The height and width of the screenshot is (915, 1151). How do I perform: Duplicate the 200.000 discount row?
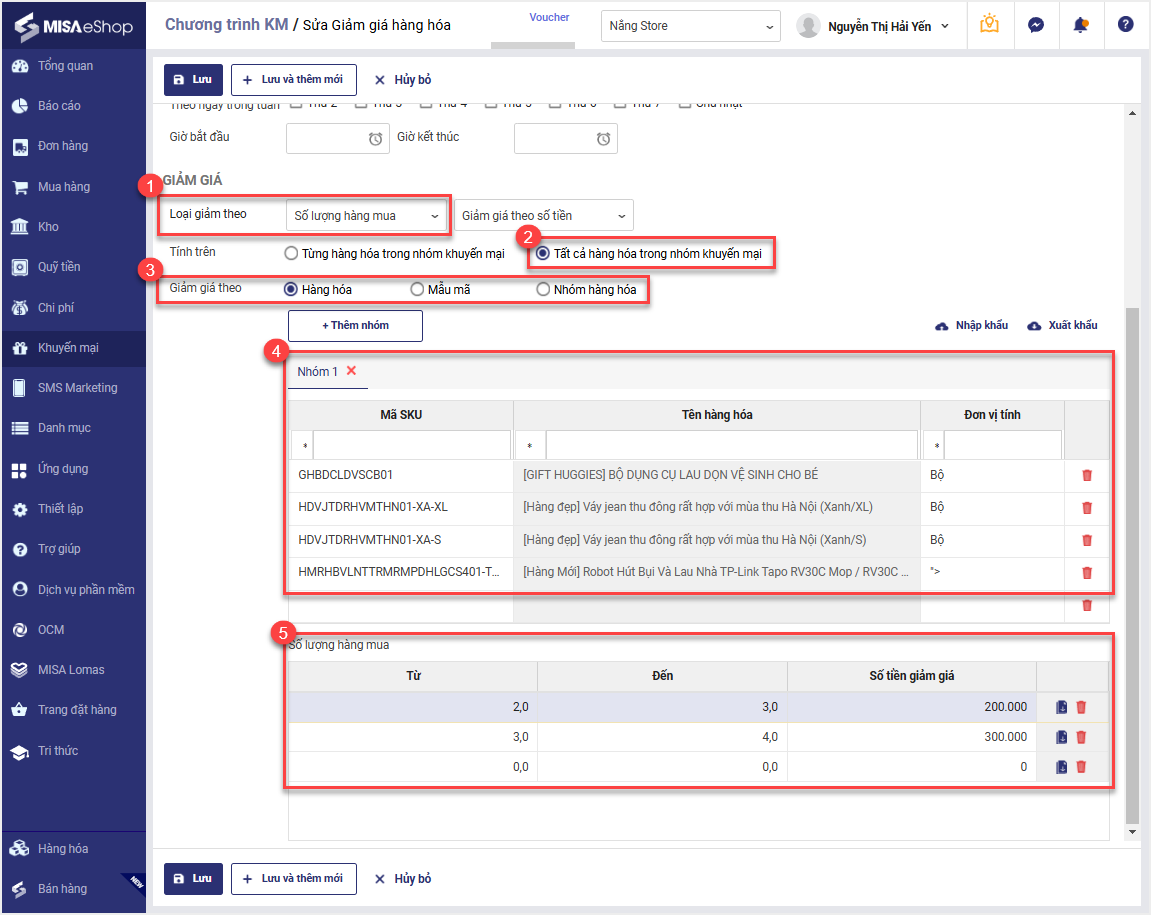(x=1062, y=707)
